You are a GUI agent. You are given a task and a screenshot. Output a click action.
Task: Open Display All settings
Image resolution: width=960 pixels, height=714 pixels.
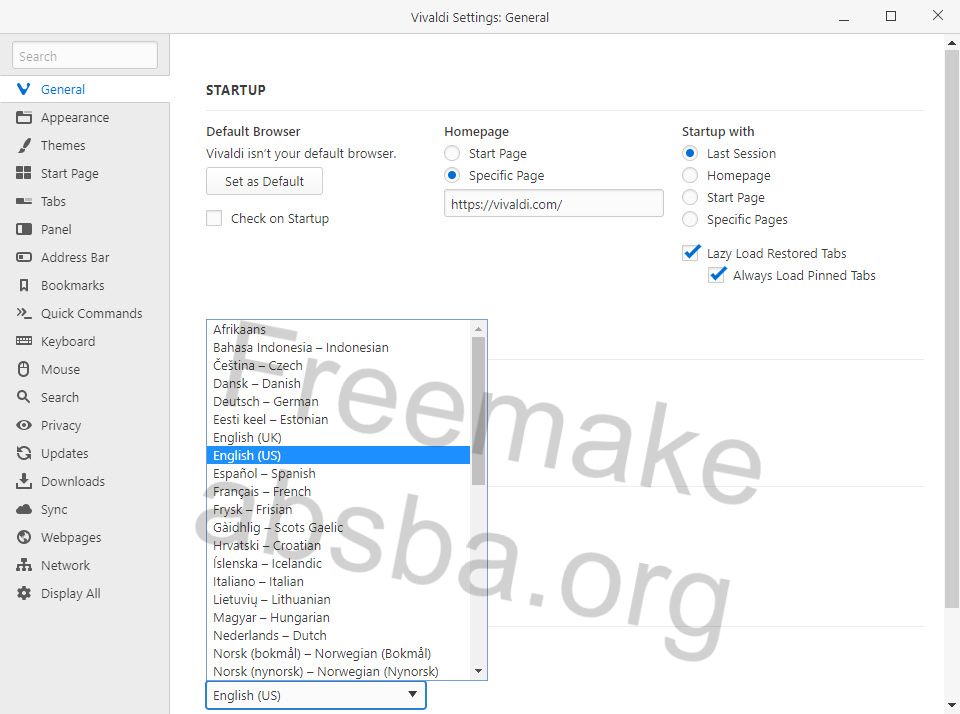tap(84, 593)
